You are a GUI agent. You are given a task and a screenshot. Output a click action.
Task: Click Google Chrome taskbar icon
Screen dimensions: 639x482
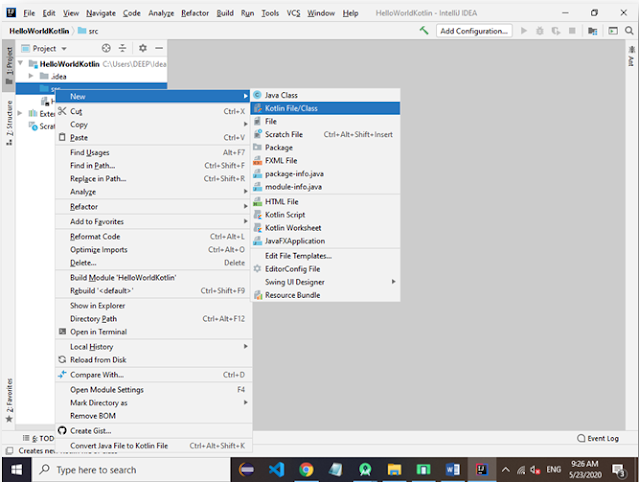pyautogui.click(x=306, y=470)
